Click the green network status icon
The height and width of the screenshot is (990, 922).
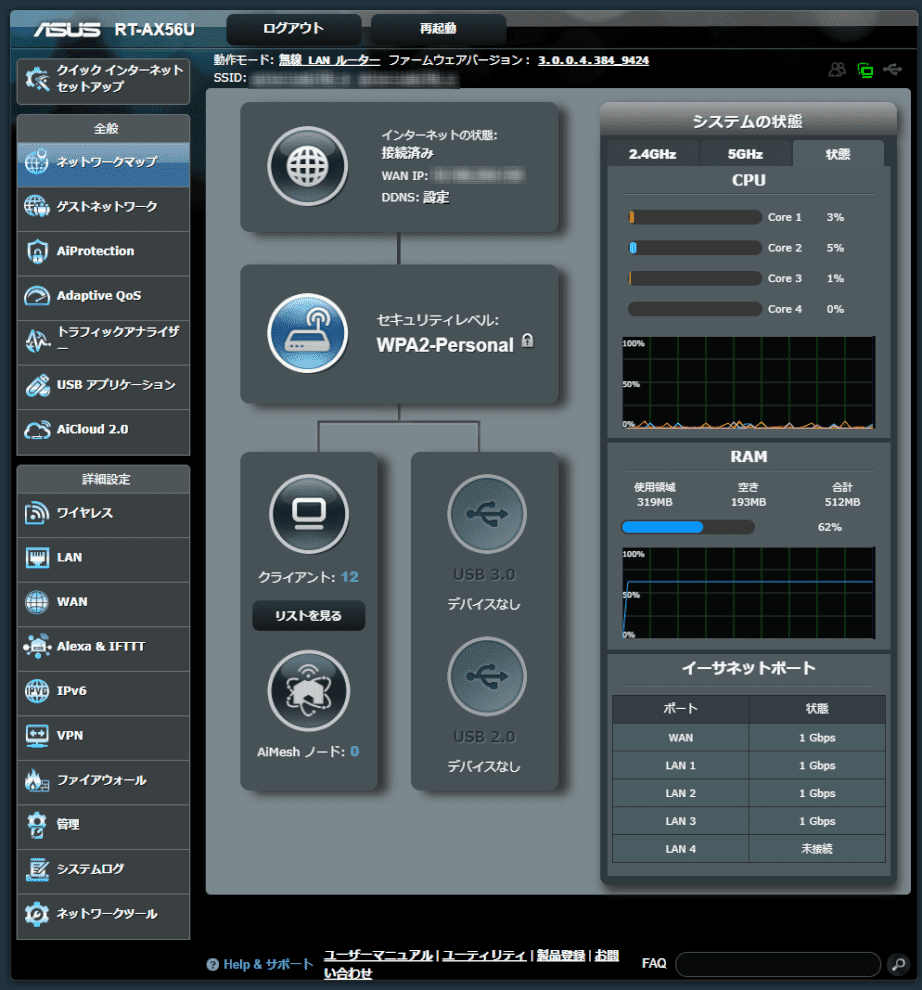tap(865, 70)
